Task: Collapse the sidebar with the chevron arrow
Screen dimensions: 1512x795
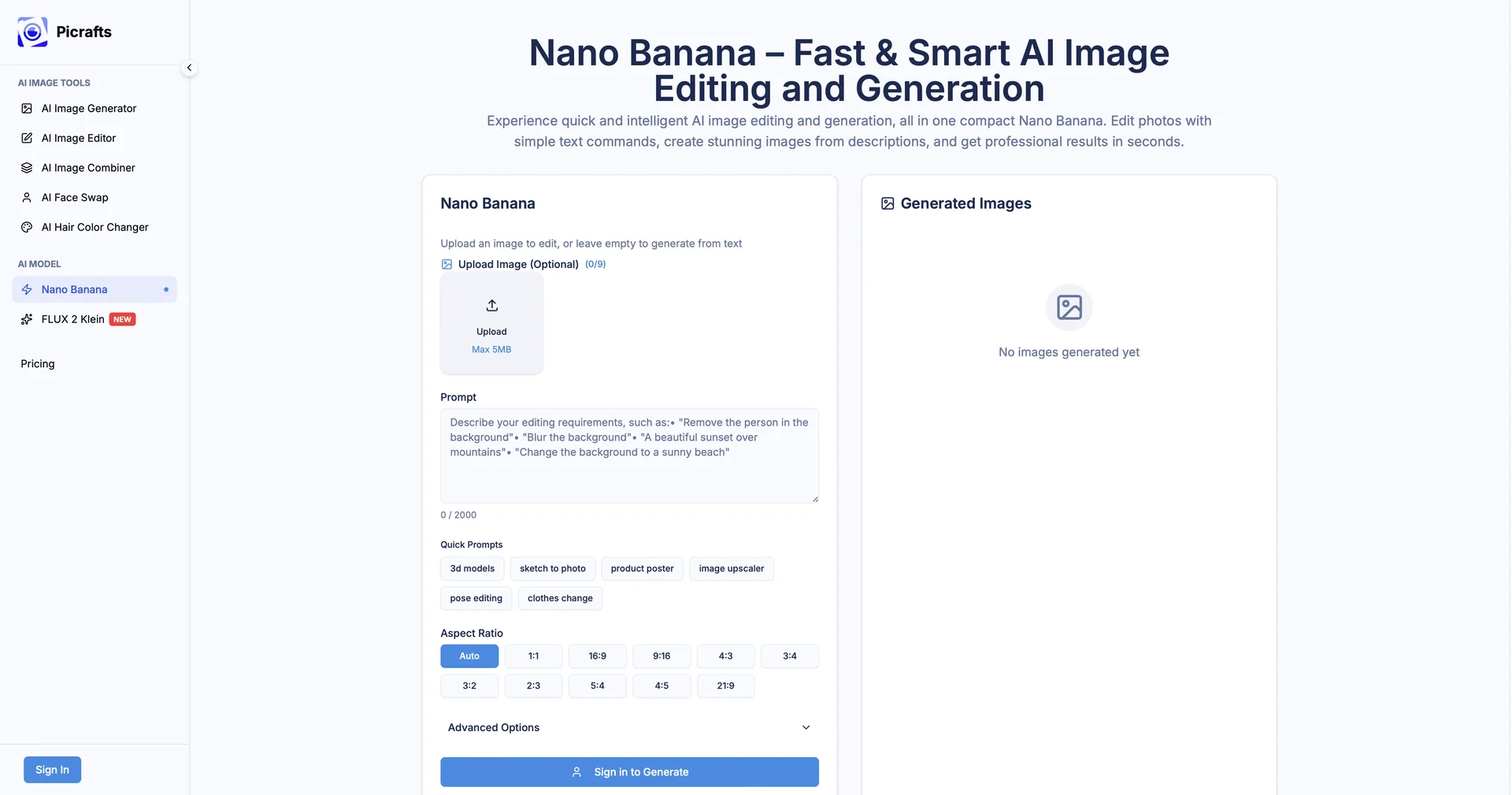Action: [x=189, y=68]
